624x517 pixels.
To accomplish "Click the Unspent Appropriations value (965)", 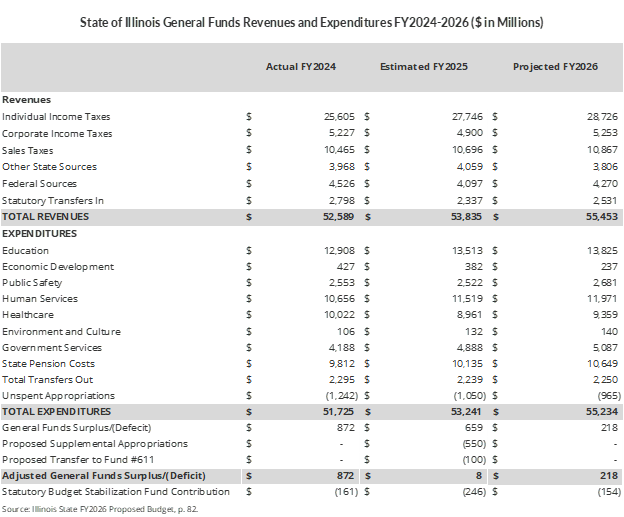I will tap(609, 396).
